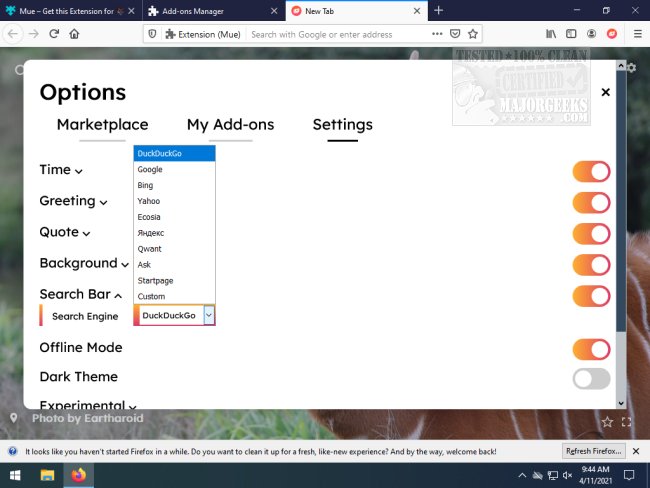Enable the Dark Theme switch

click(x=591, y=379)
